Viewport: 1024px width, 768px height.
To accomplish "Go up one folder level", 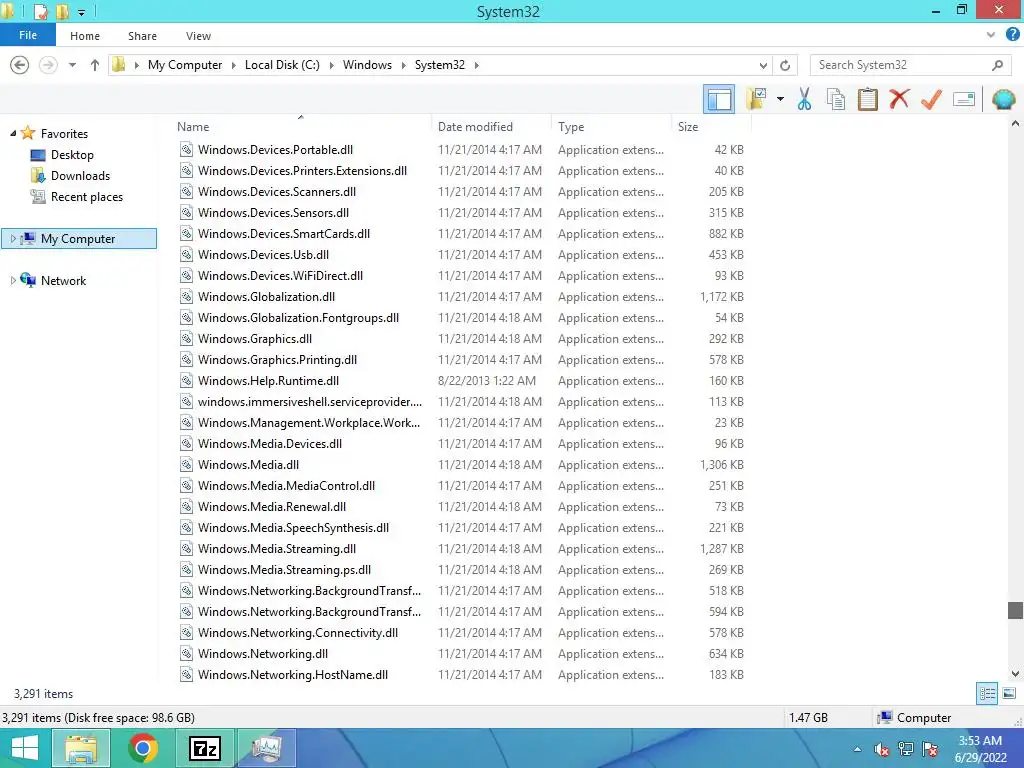I will pos(95,65).
